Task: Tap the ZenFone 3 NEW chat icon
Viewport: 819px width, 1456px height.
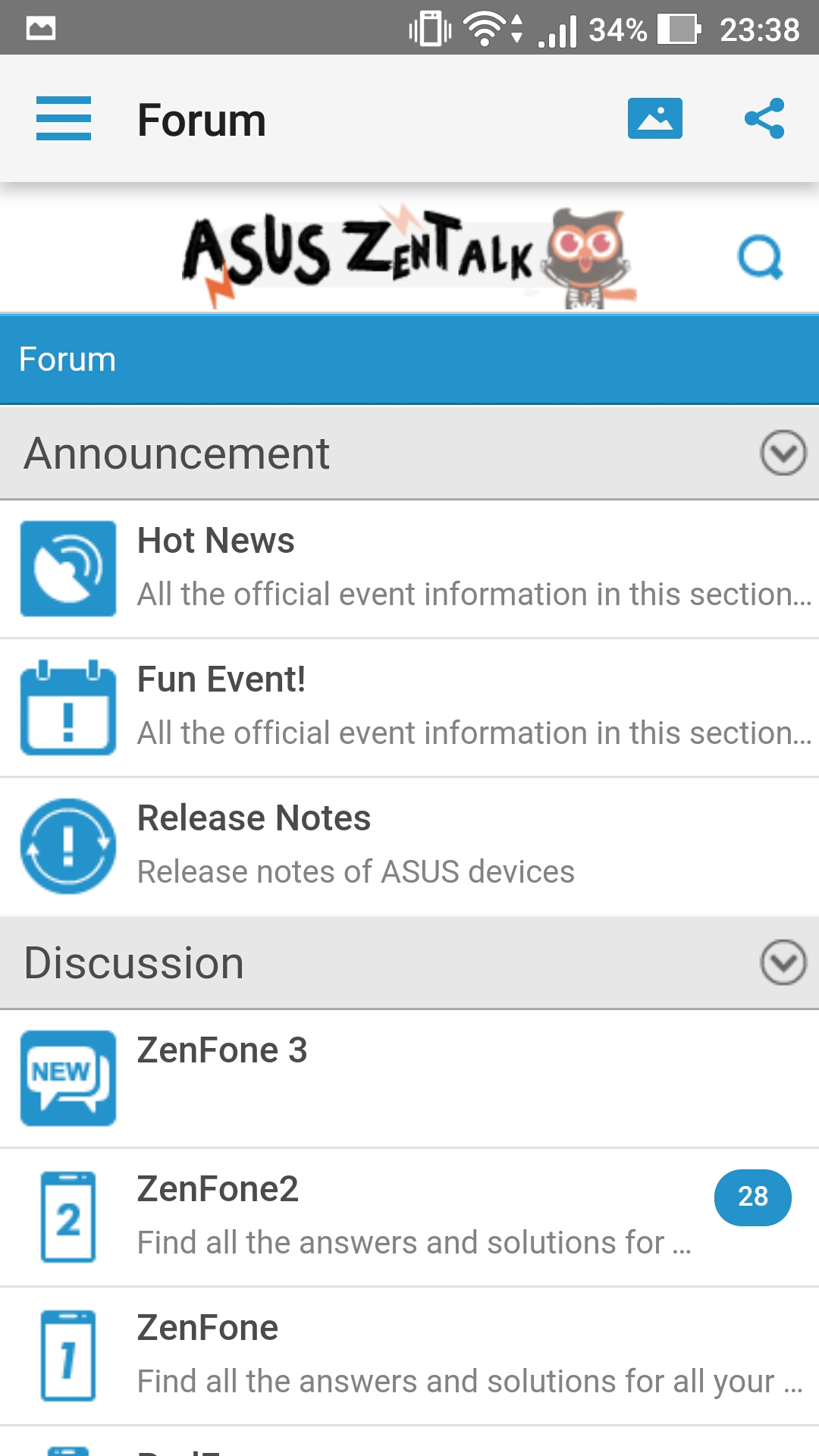Action: [x=68, y=1078]
